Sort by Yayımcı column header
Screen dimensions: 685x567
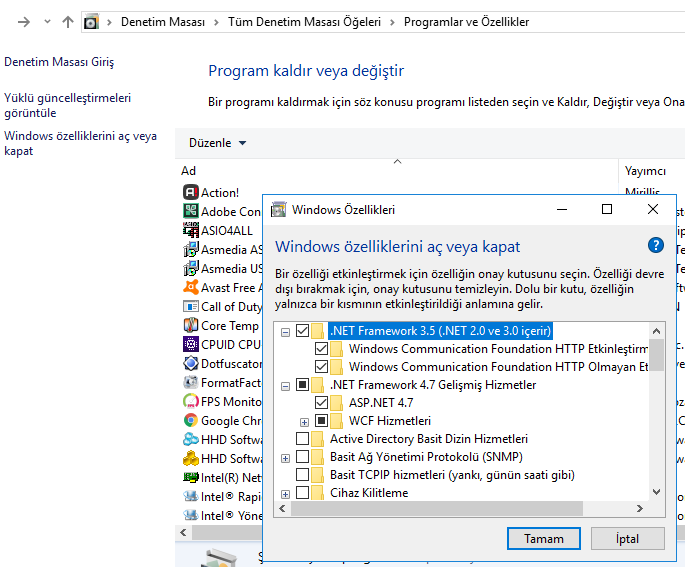coord(645,171)
